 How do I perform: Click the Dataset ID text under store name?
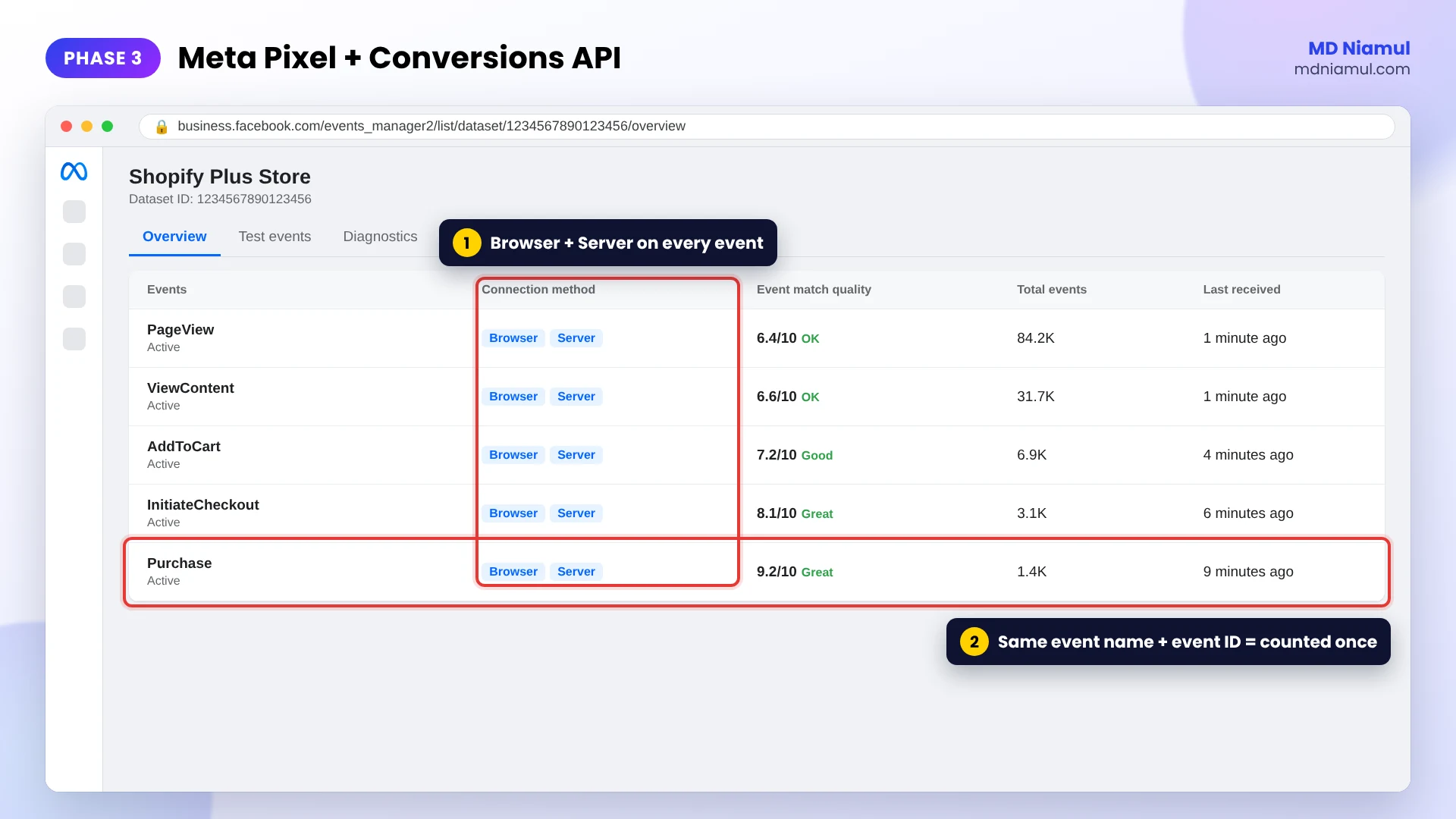click(220, 199)
